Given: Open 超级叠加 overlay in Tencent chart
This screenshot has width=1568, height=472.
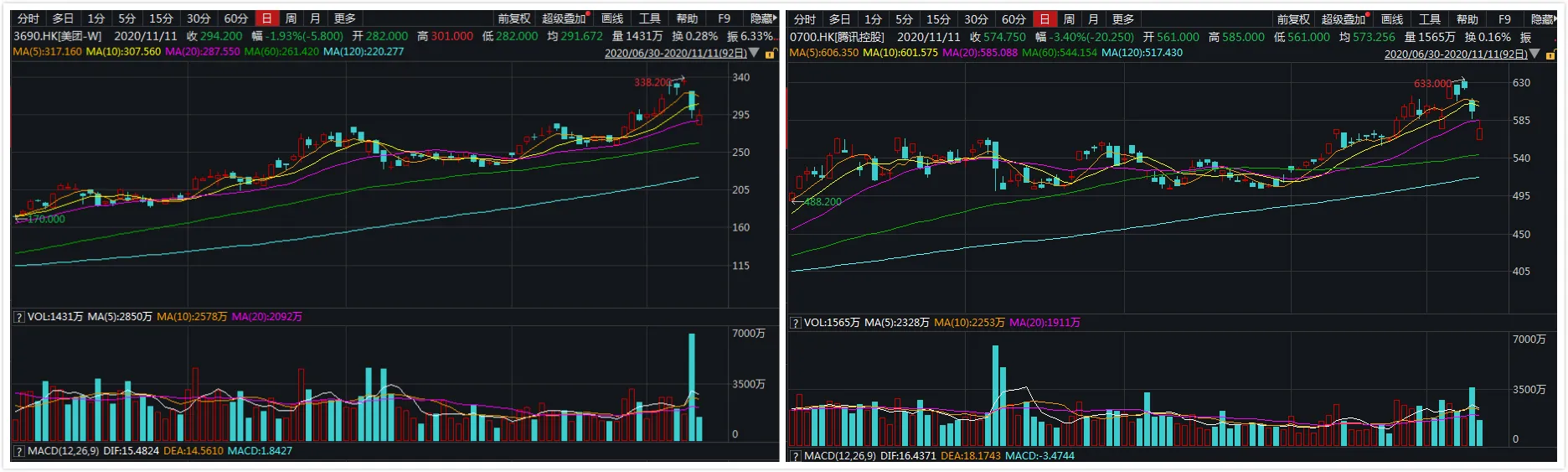Looking at the screenshot, I should [1344, 19].
